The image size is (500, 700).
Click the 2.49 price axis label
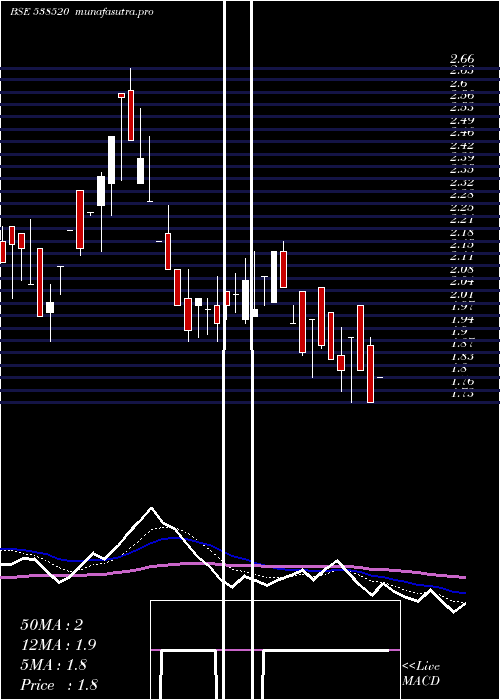tap(462, 121)
